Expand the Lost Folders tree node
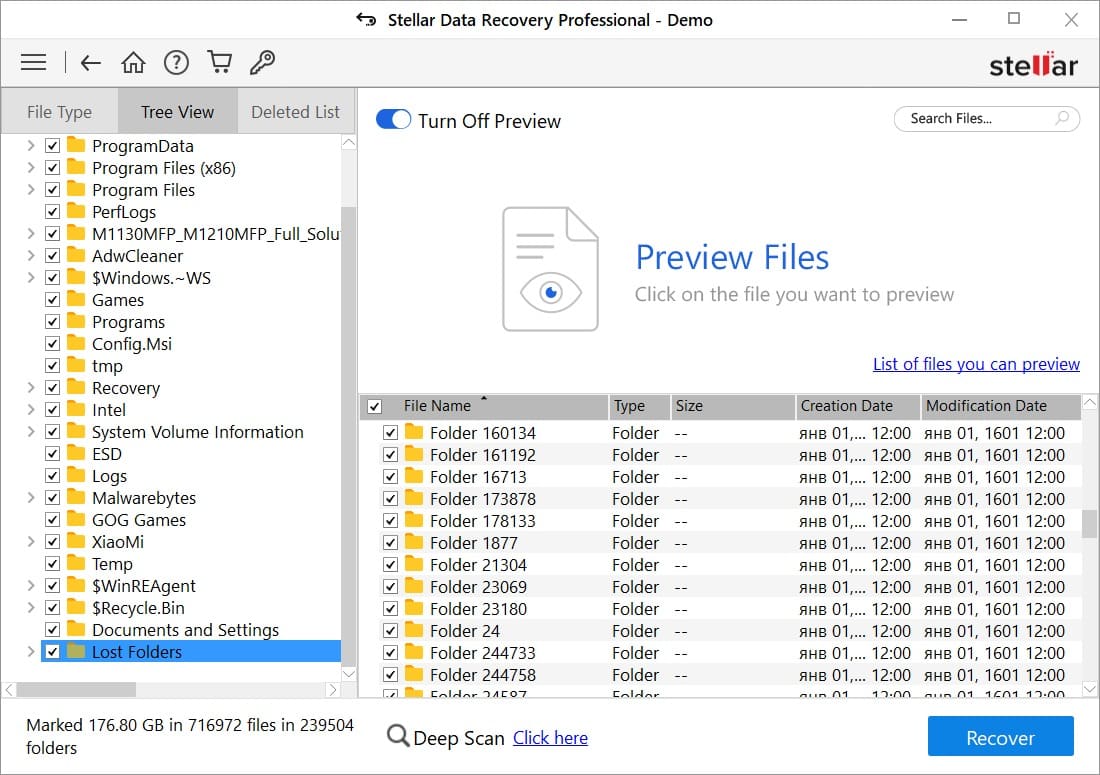Viewport: 1100px width, 775px height. 30,651
